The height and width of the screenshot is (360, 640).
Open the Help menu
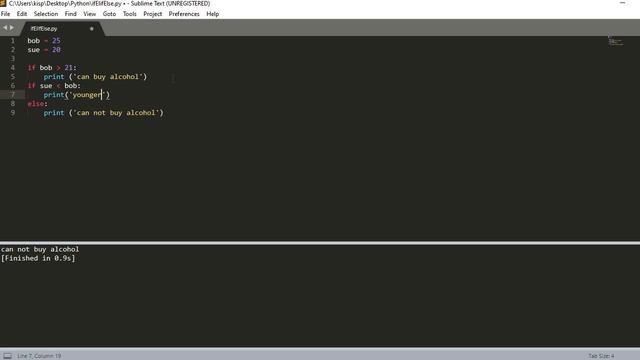tap(213, 14)
